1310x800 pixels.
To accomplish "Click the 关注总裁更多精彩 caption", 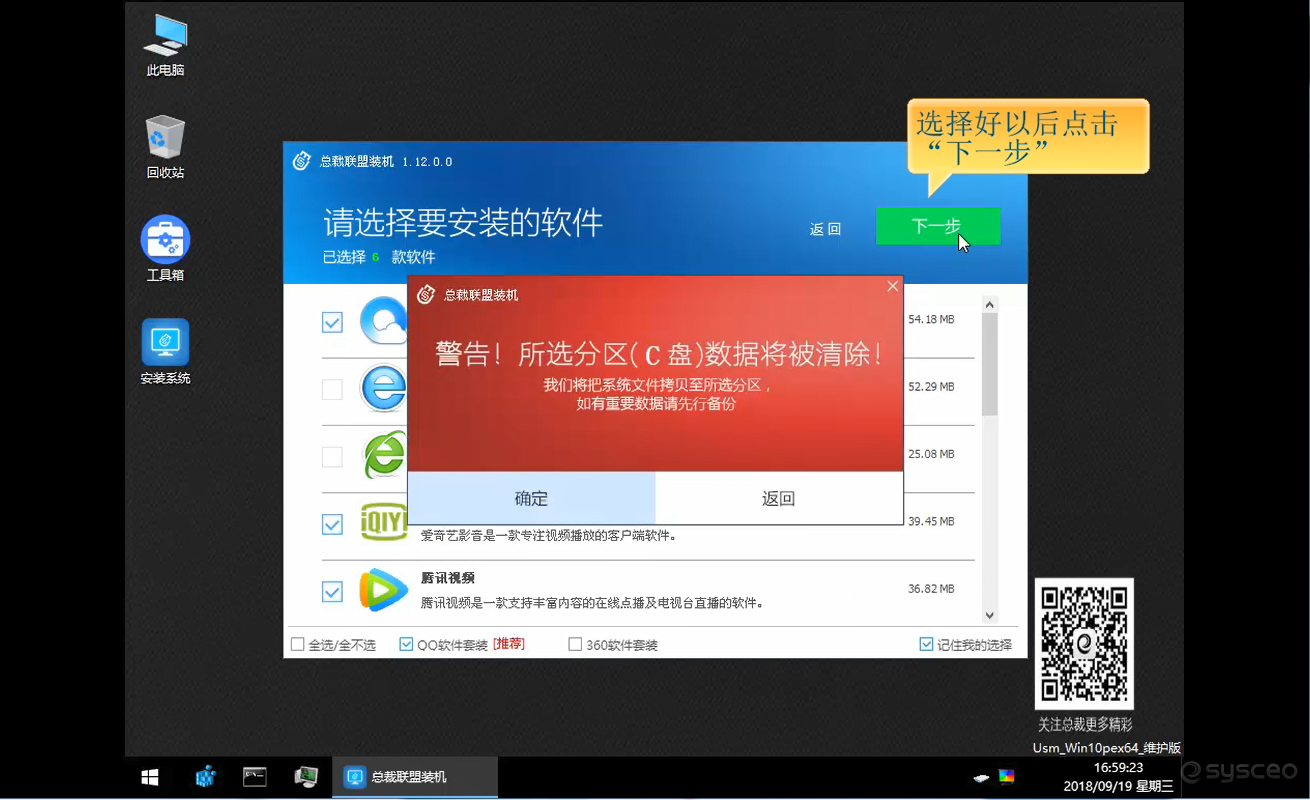I will point(1085,724).
